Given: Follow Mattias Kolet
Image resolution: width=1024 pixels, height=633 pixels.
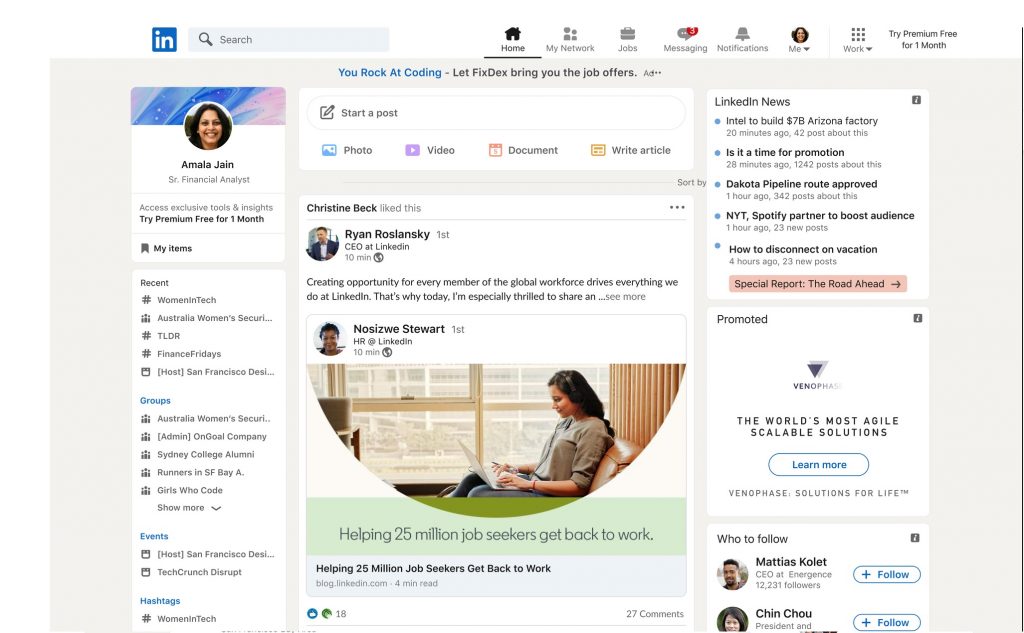Looking at the screenshot, I should pos(886,574).
